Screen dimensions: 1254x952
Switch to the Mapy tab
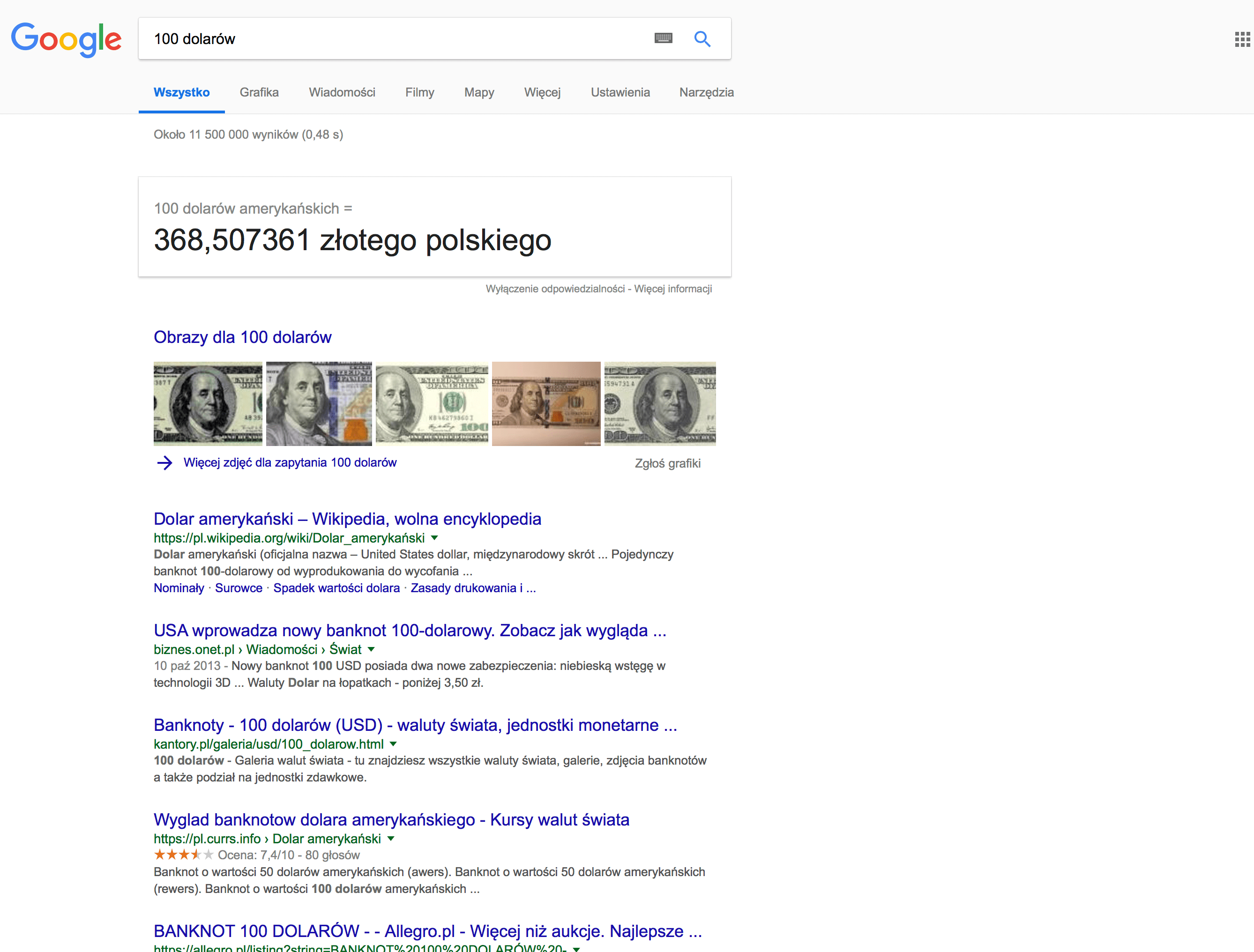(479, 92)
